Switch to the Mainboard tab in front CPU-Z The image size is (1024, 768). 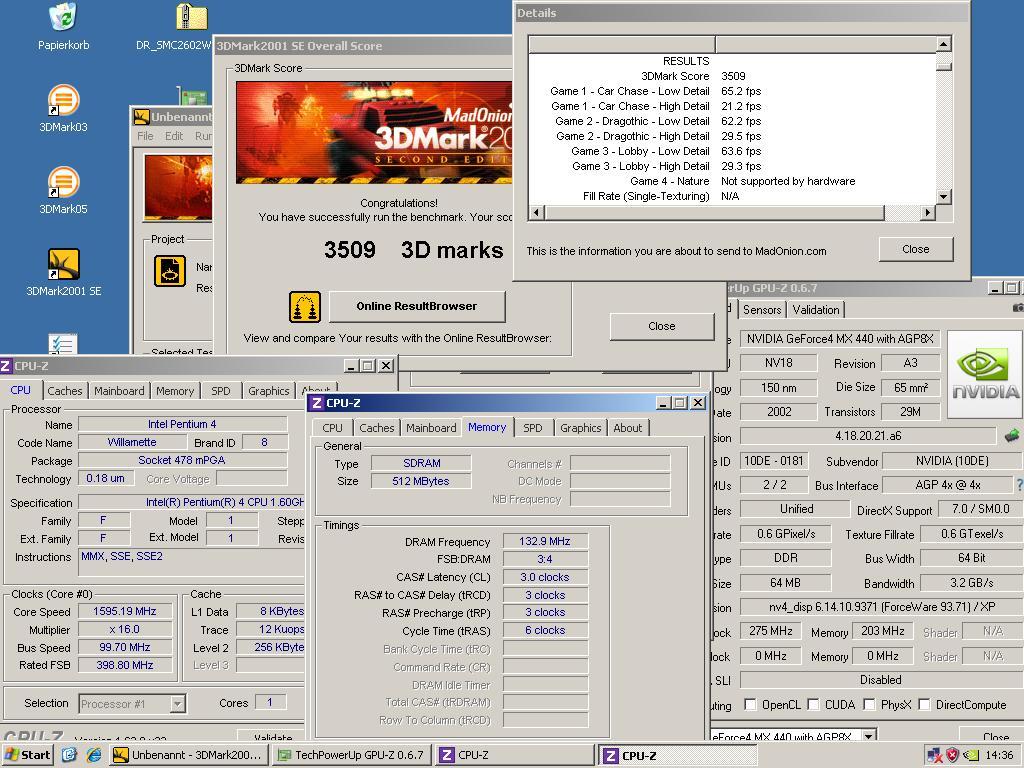pyautogui.click(x=431, y=428)
